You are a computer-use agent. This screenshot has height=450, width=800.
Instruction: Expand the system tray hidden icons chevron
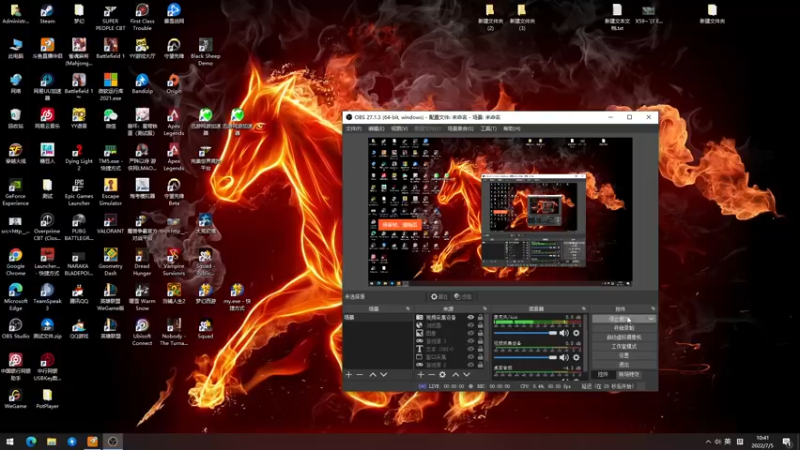point(708,442)
